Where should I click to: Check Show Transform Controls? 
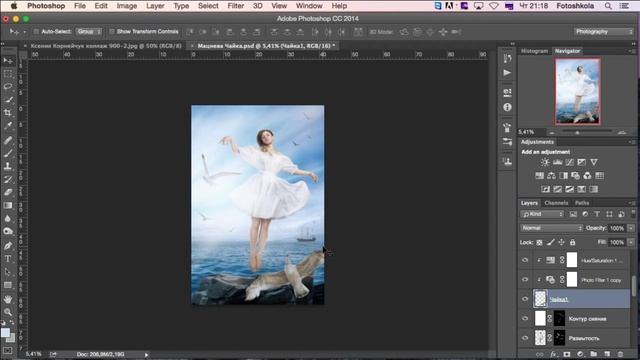pyautogui.click(x=112, y=31)
